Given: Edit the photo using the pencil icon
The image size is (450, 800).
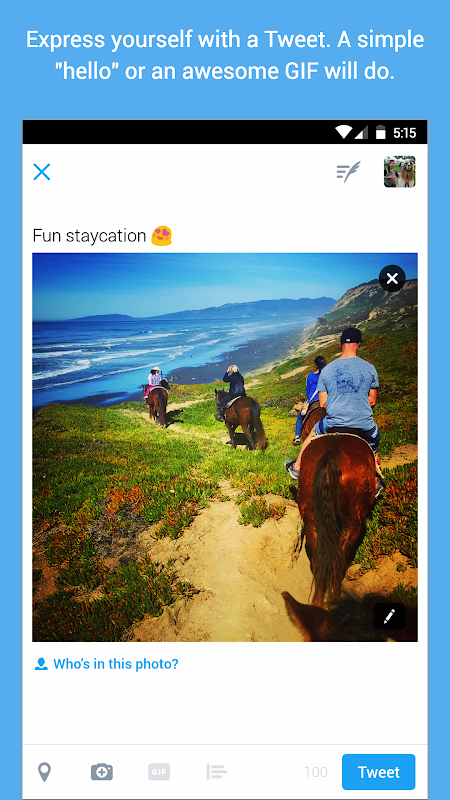Looking at the screenshot, I should pyautogui.click(x=389, y=616).
